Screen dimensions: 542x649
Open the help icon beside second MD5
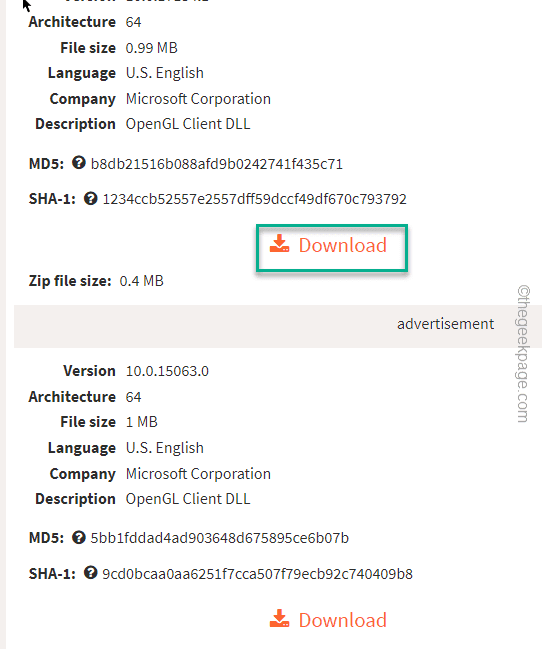tap(79, 537)
